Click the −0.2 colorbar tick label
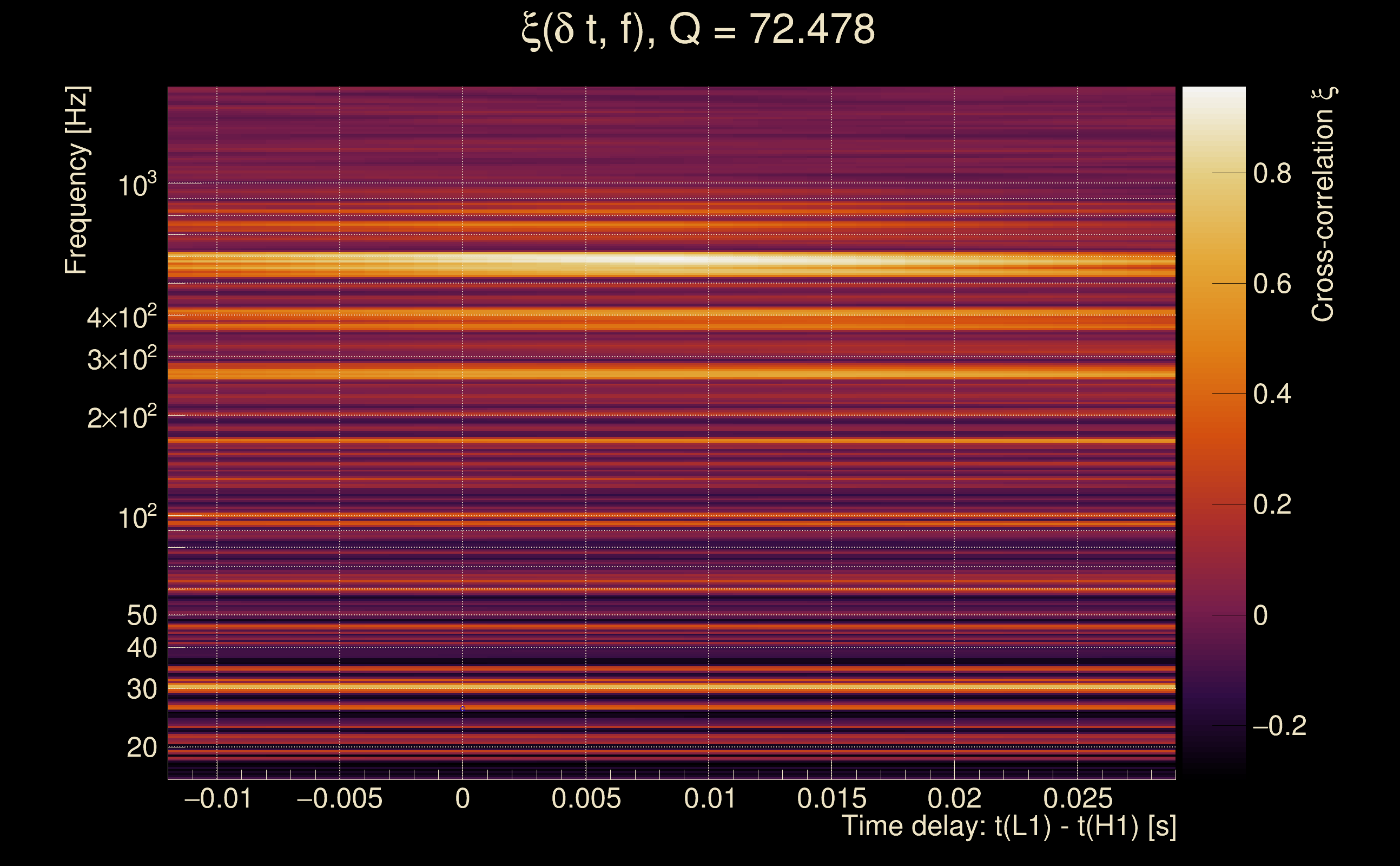This screenshot has height=866, width=1400. pos(1279,726)
